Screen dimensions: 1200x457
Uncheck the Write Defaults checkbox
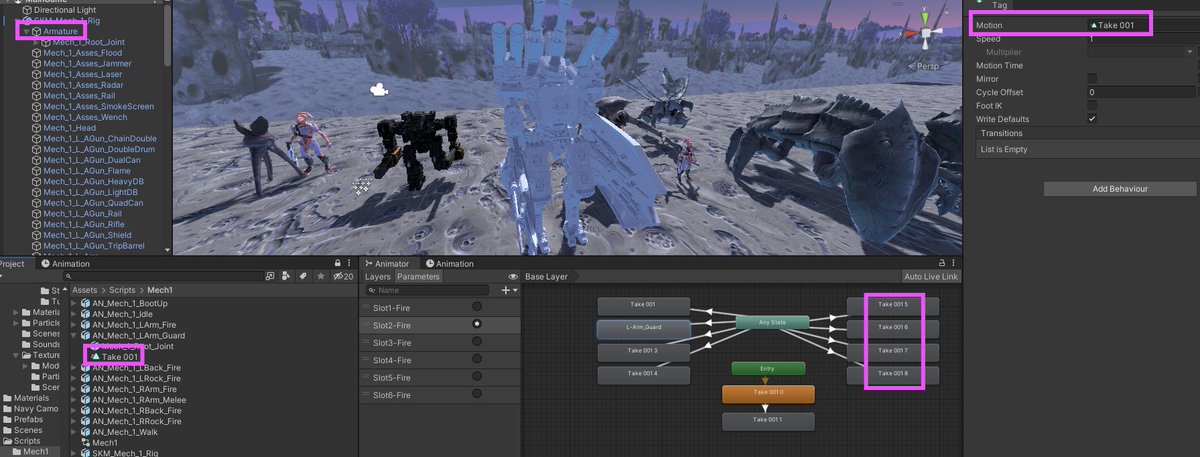(1092, 119)
